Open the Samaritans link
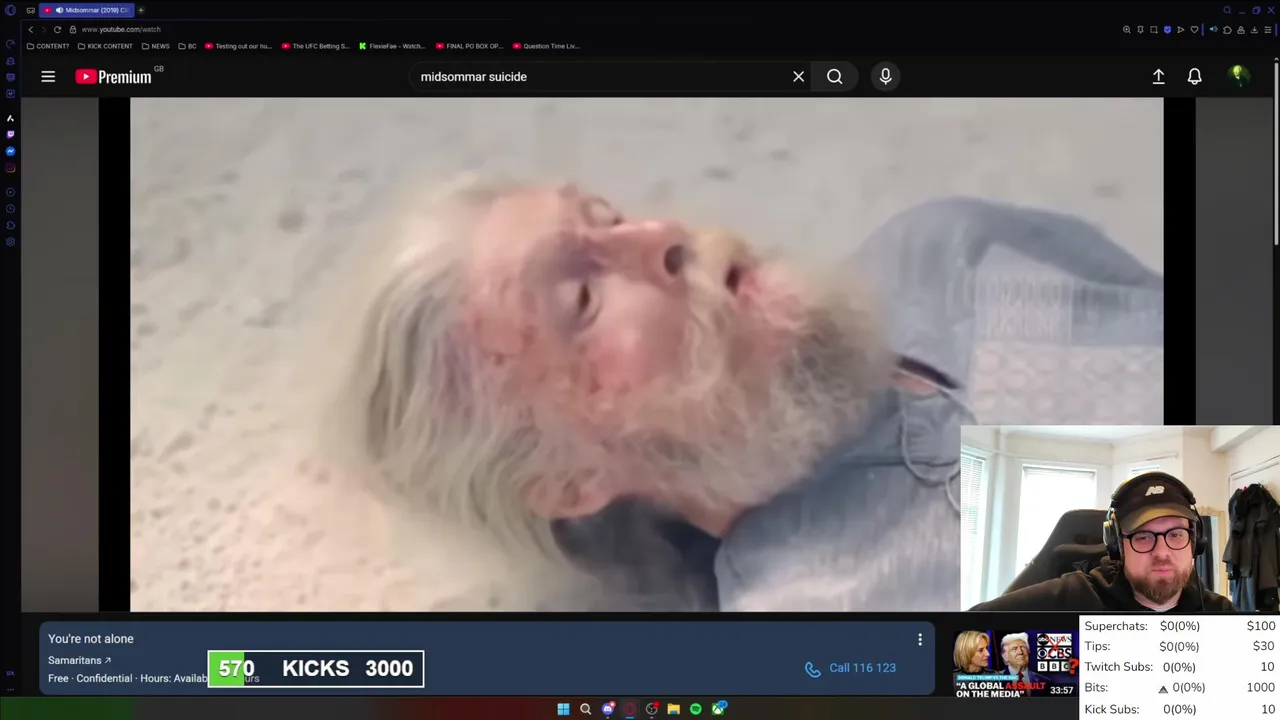Viewport: 1280px width, 720px height. tap(80, 660)
